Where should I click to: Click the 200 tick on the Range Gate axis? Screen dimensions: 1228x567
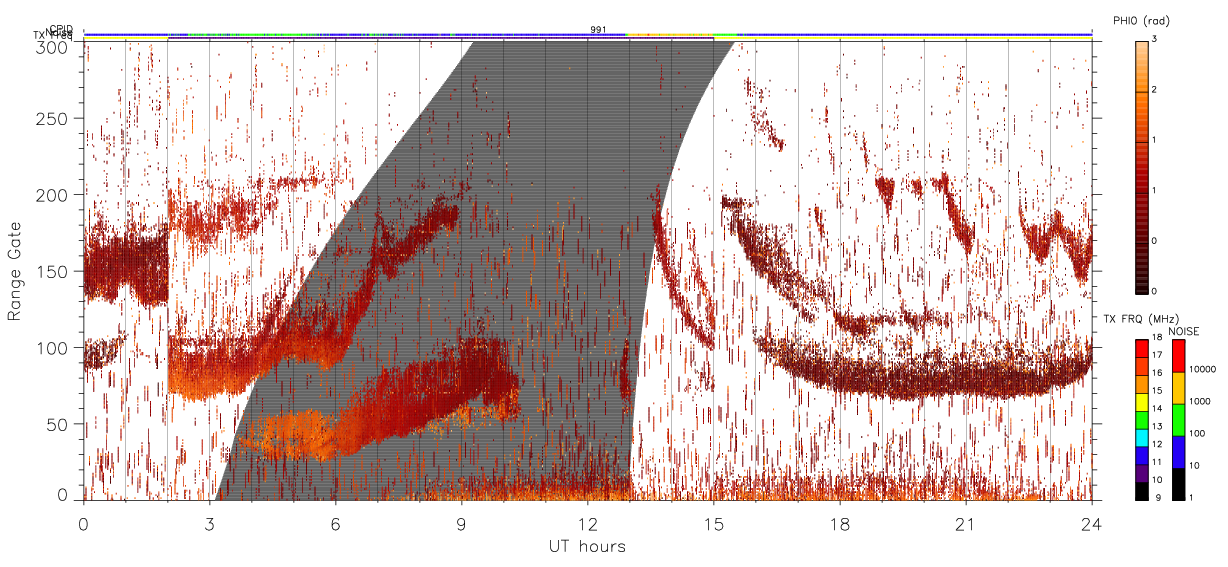(x=54, y=195)
